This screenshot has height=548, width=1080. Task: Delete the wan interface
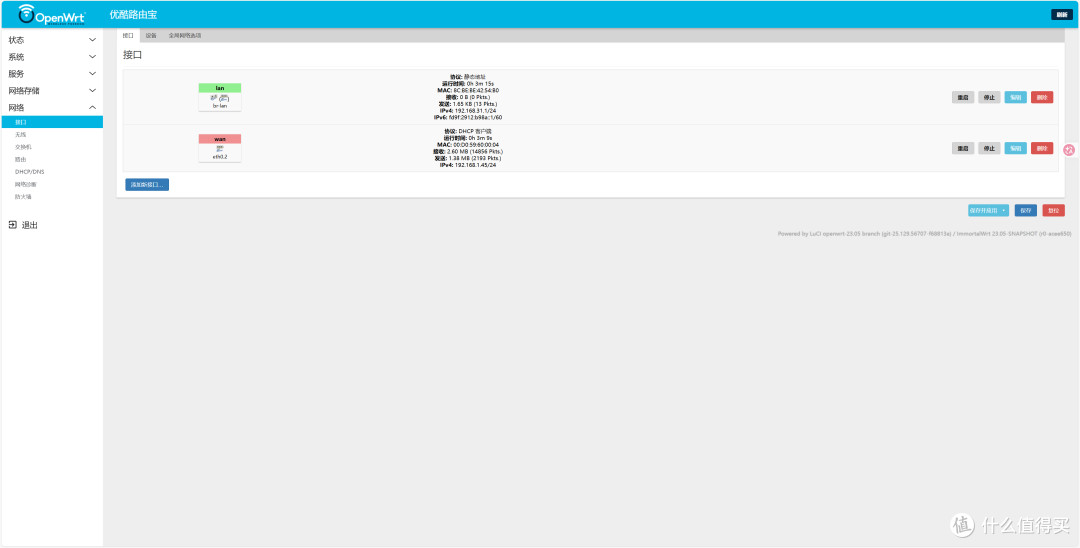(x=1041, y=148)
